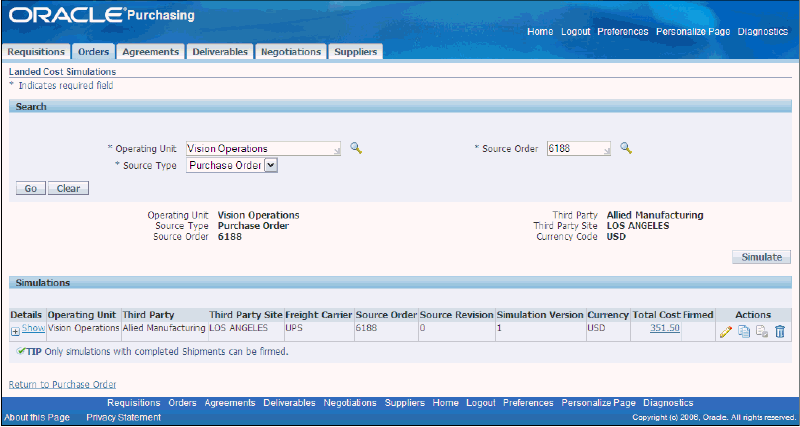
Task: Click the Go button
Action: click(31, 188)
